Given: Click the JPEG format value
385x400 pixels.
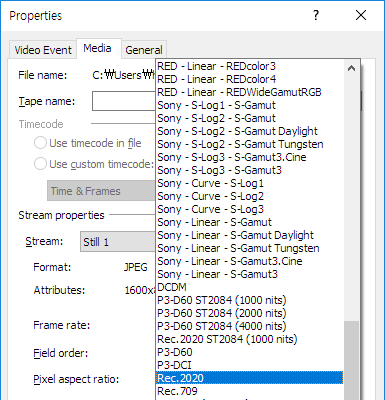Looking at the screenshot, I should pos(135,267).
